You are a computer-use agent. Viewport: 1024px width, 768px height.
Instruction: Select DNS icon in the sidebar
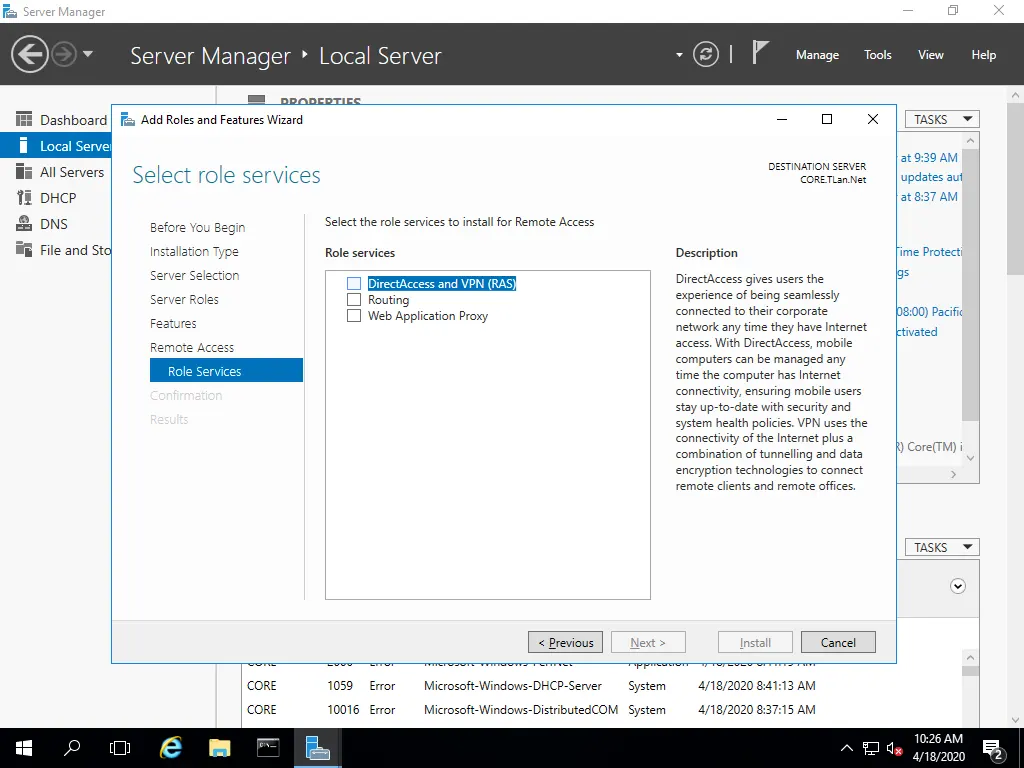pos(24,224)
